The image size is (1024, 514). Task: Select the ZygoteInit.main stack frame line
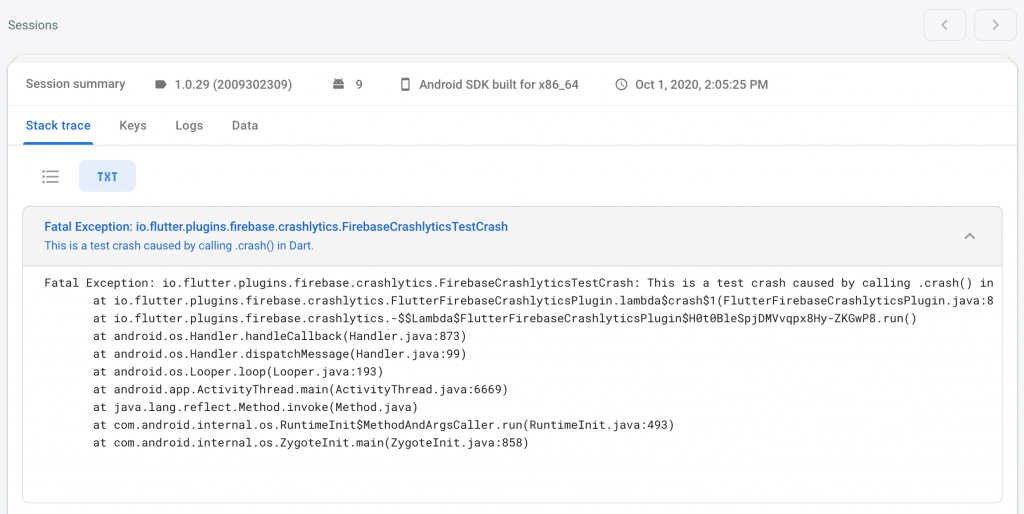coord(310,443)
